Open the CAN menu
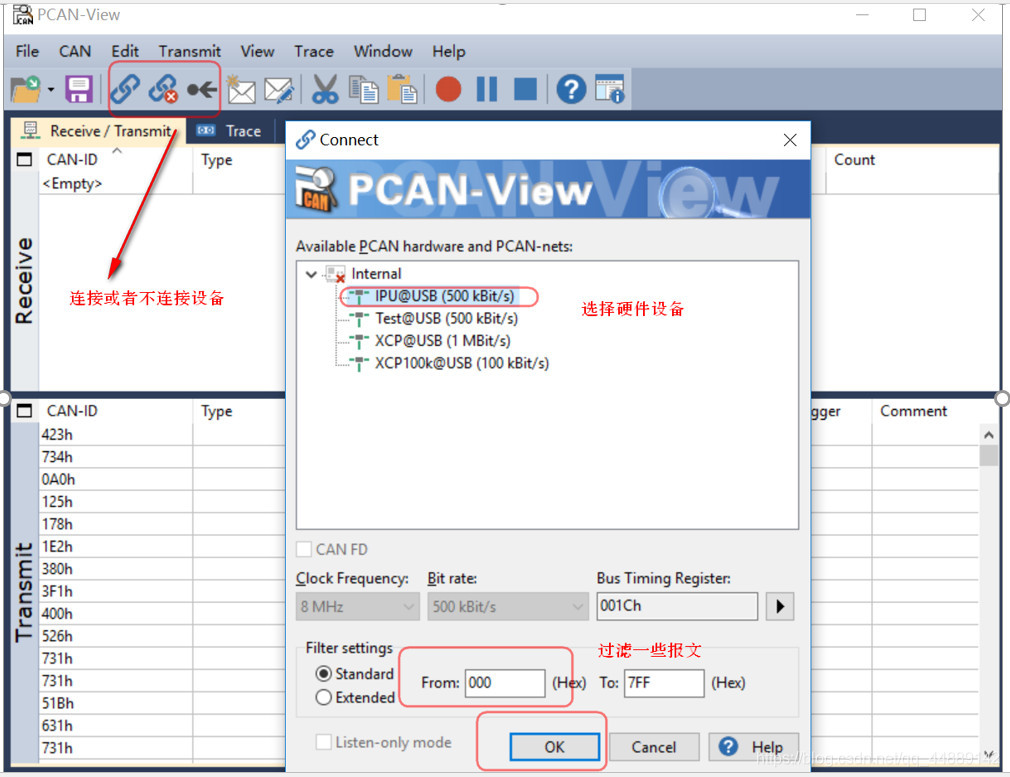The height and width of the screenshot is (777, 1010). coord(75,51)
